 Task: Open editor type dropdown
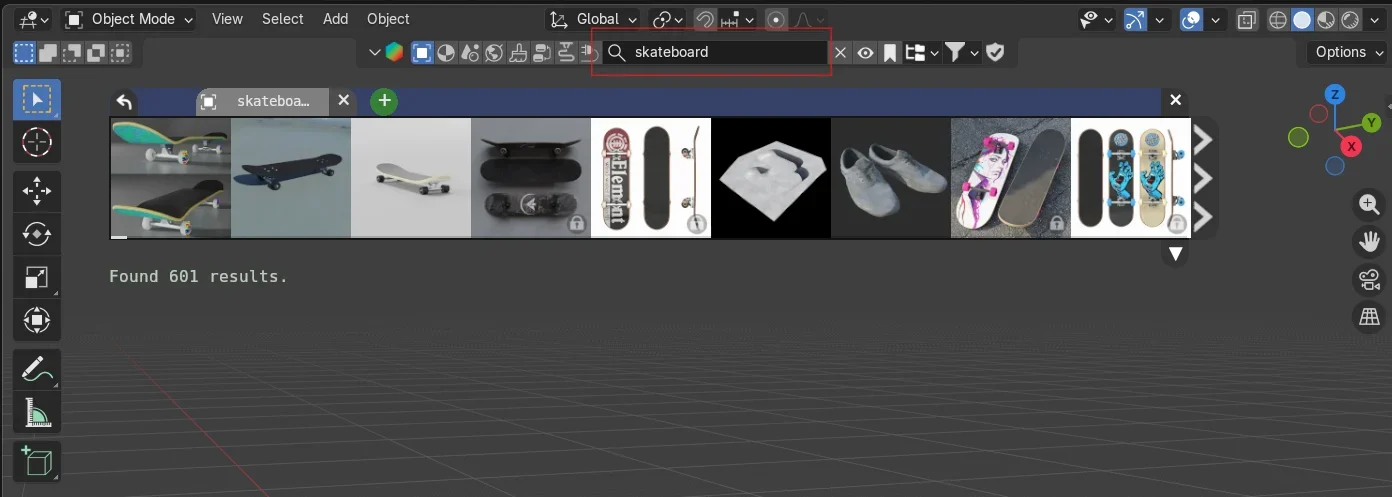tap(34, 19)
